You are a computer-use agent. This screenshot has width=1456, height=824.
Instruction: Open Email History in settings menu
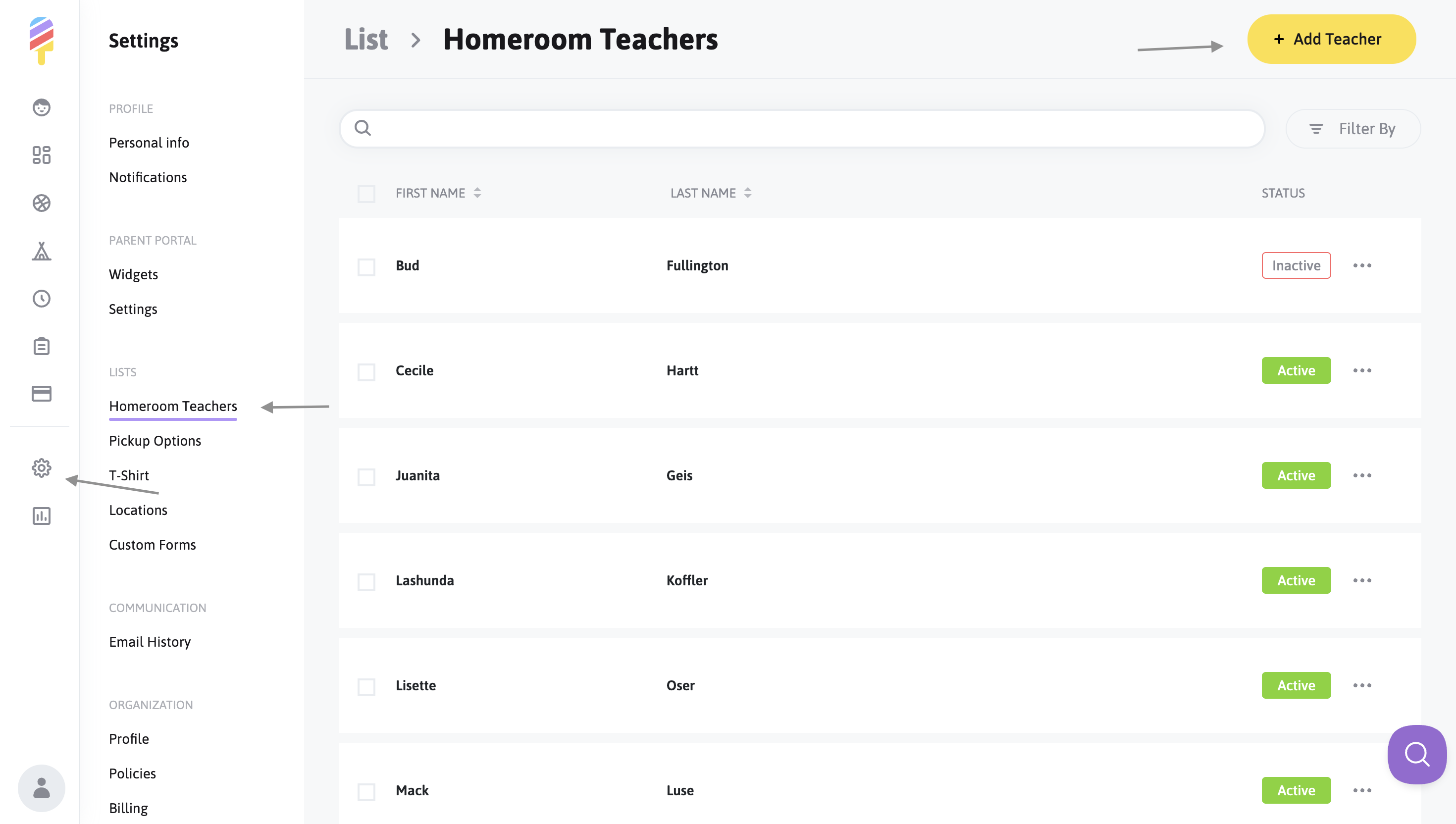click(150, 642)
